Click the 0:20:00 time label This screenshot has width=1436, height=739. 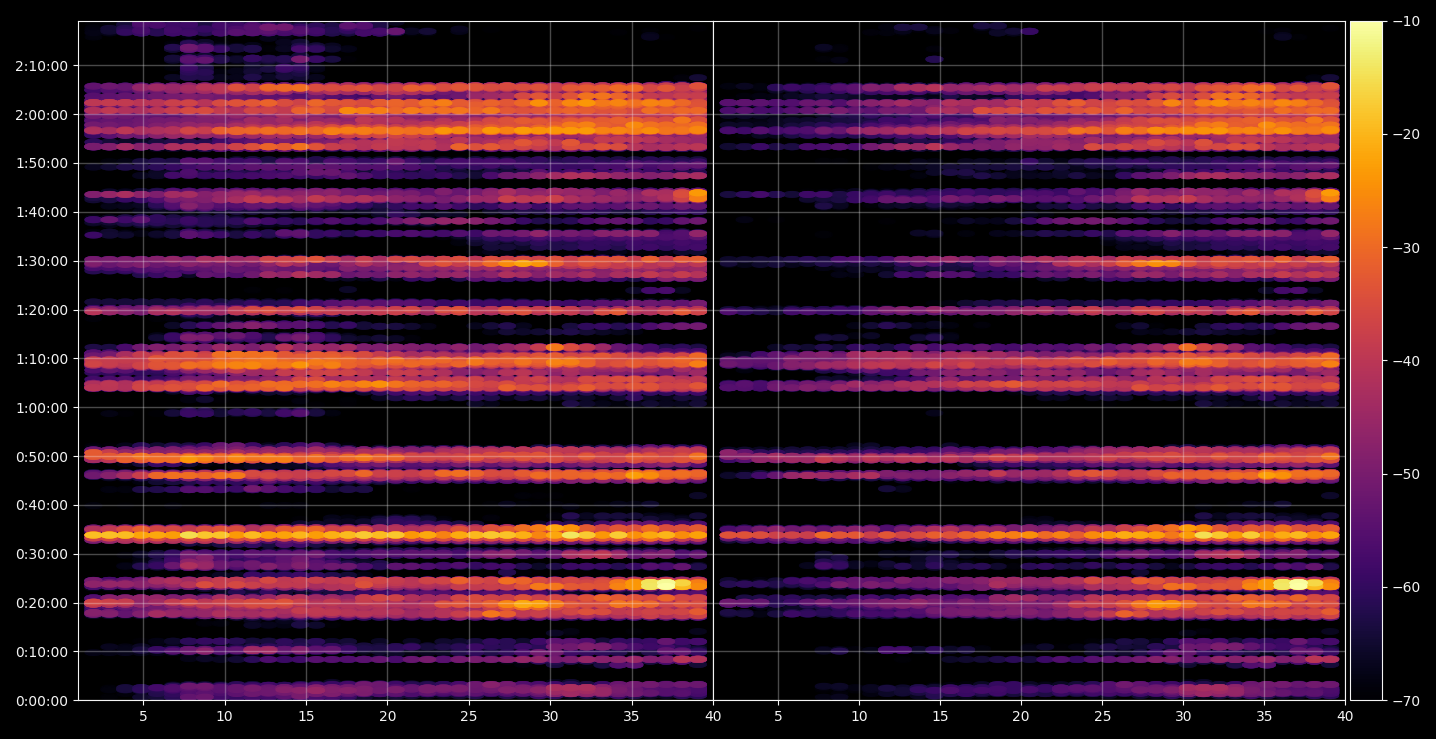tap(43, 602)
